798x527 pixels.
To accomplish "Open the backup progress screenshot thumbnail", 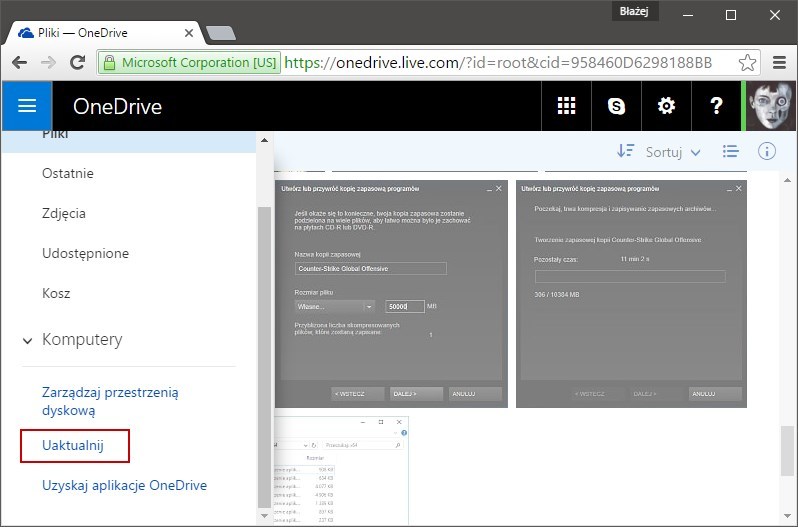I will [x=631, y=294].
